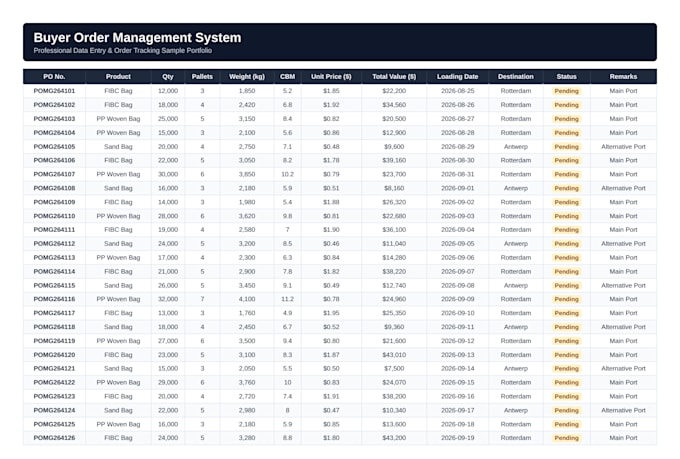
Task: Select PO number POMG264105
Action: 54,146
